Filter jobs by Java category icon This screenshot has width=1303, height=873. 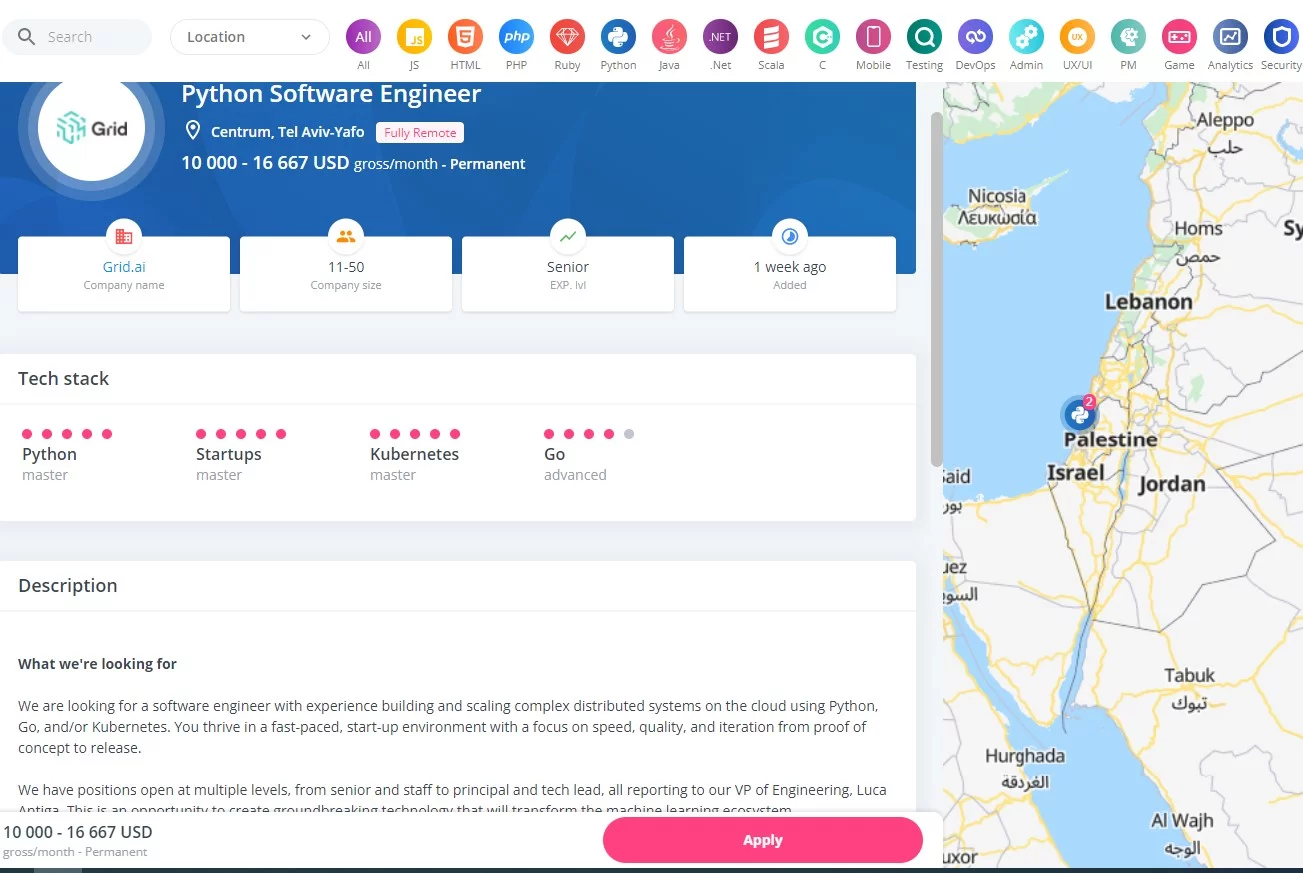click(669, 37)
